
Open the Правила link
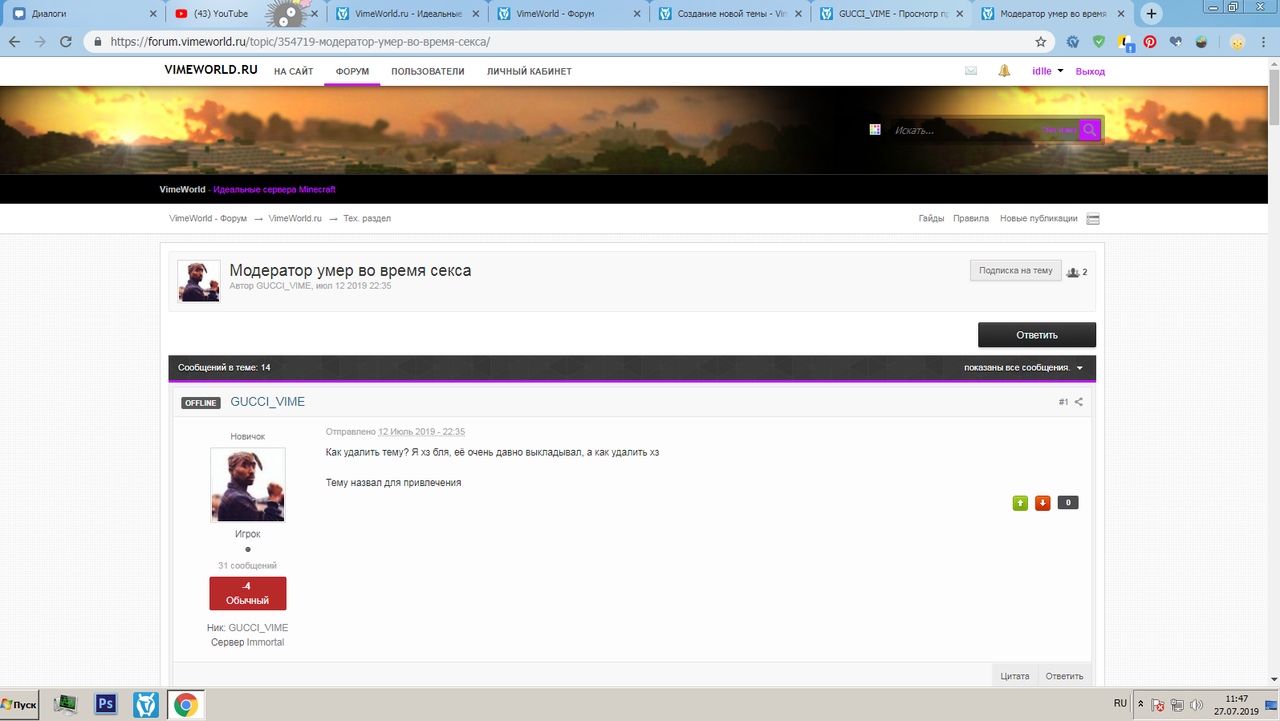[x=971, y=219]
